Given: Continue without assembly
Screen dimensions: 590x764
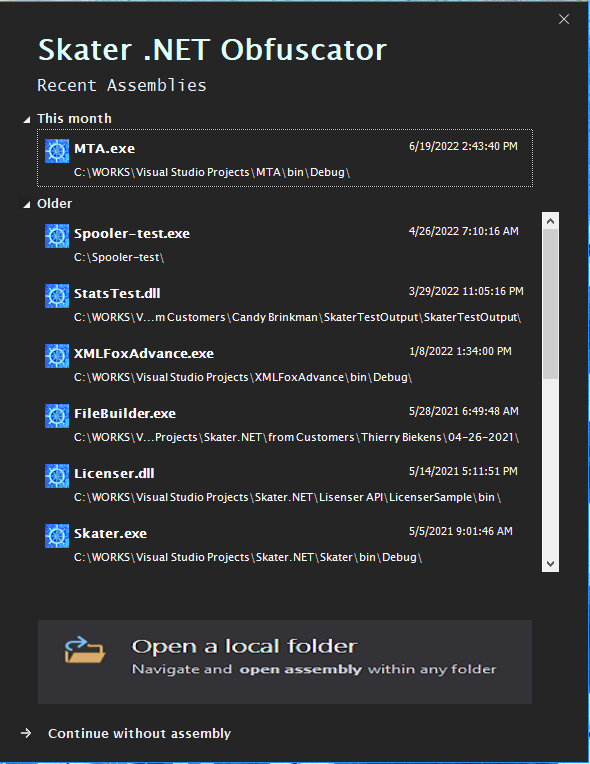Looking at the screenshot, I should [139, 733].
